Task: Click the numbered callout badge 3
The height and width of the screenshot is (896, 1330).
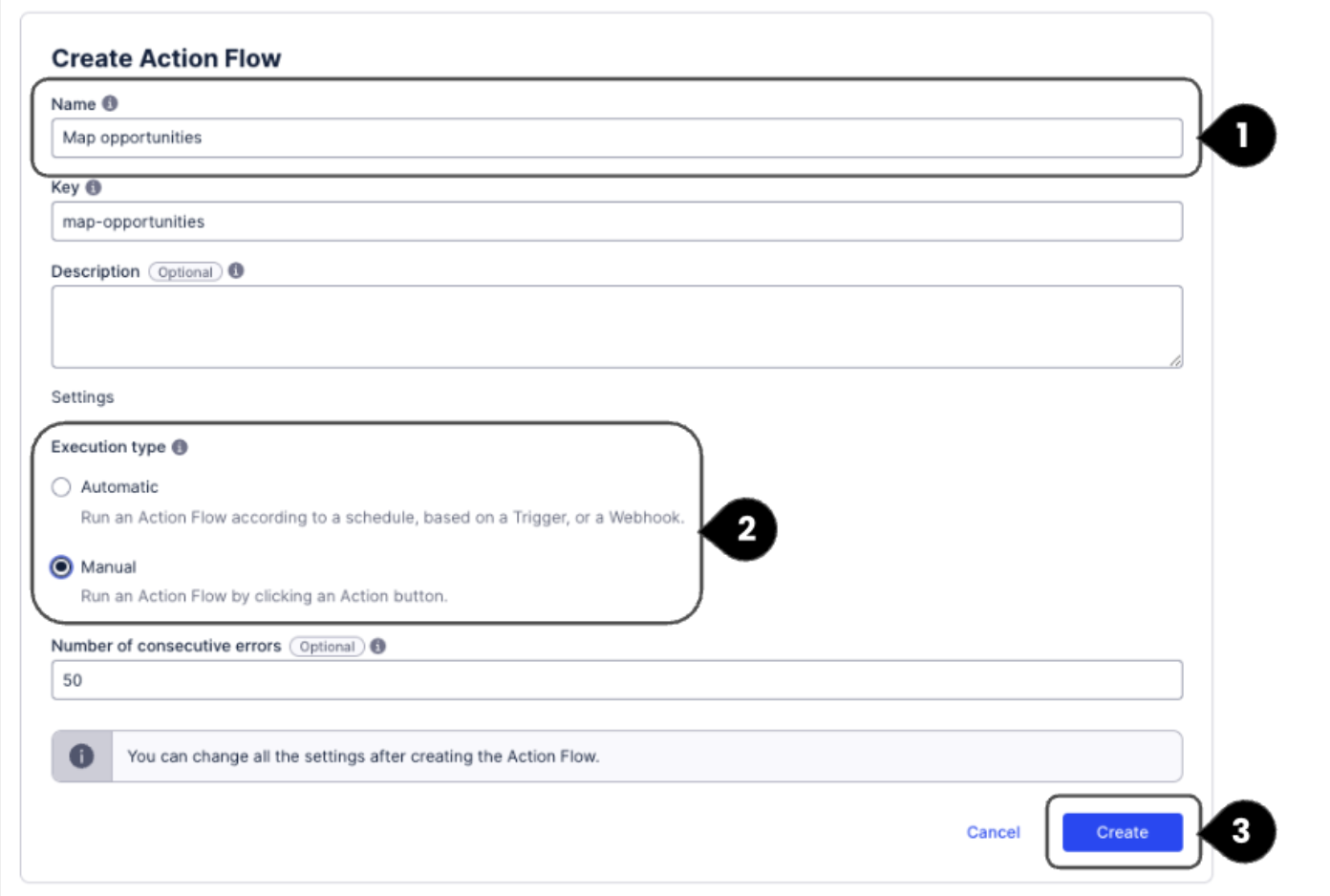Action: click(x=1241, y=831)
